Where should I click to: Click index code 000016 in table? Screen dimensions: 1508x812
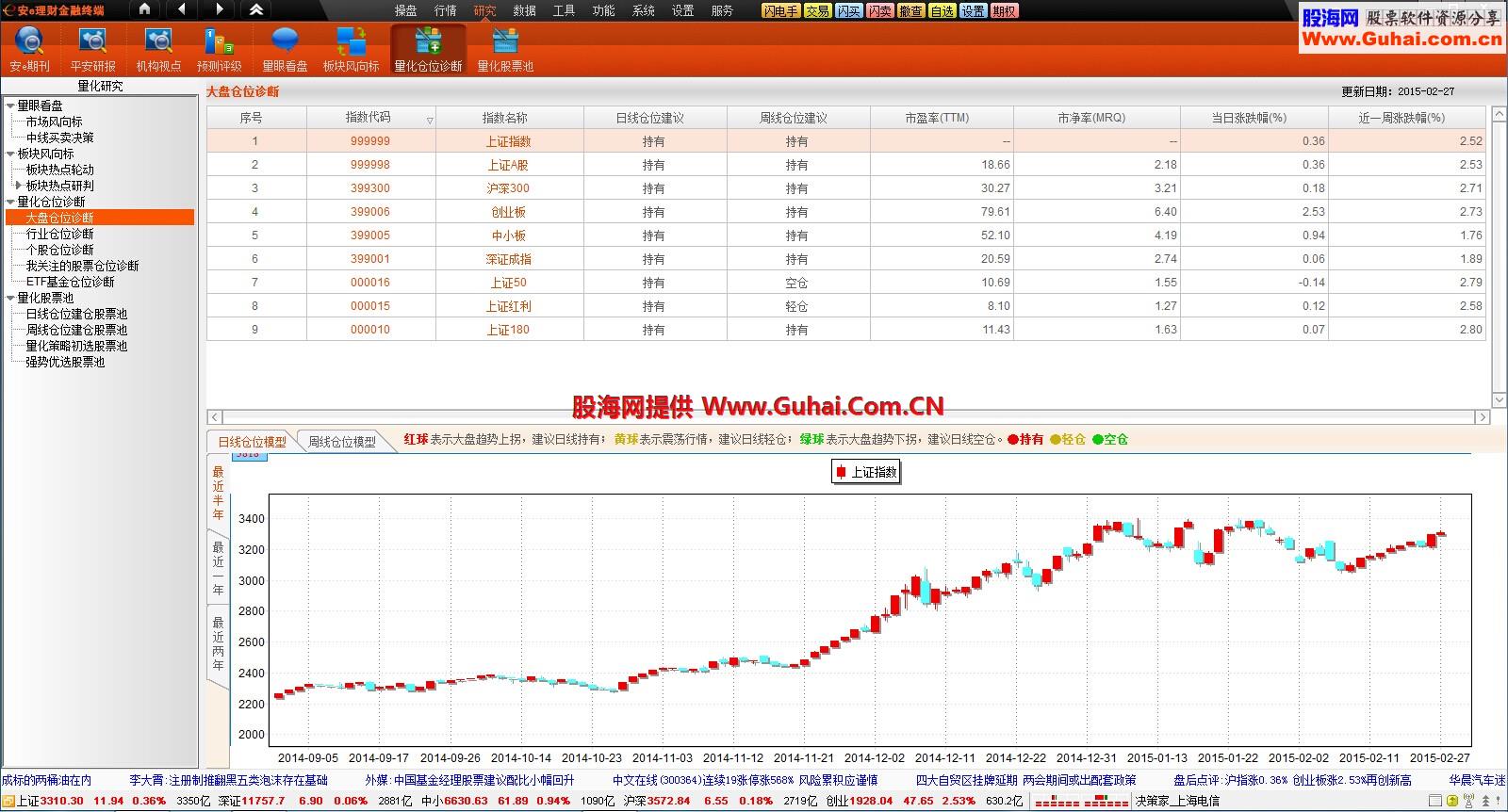point(370,283)
